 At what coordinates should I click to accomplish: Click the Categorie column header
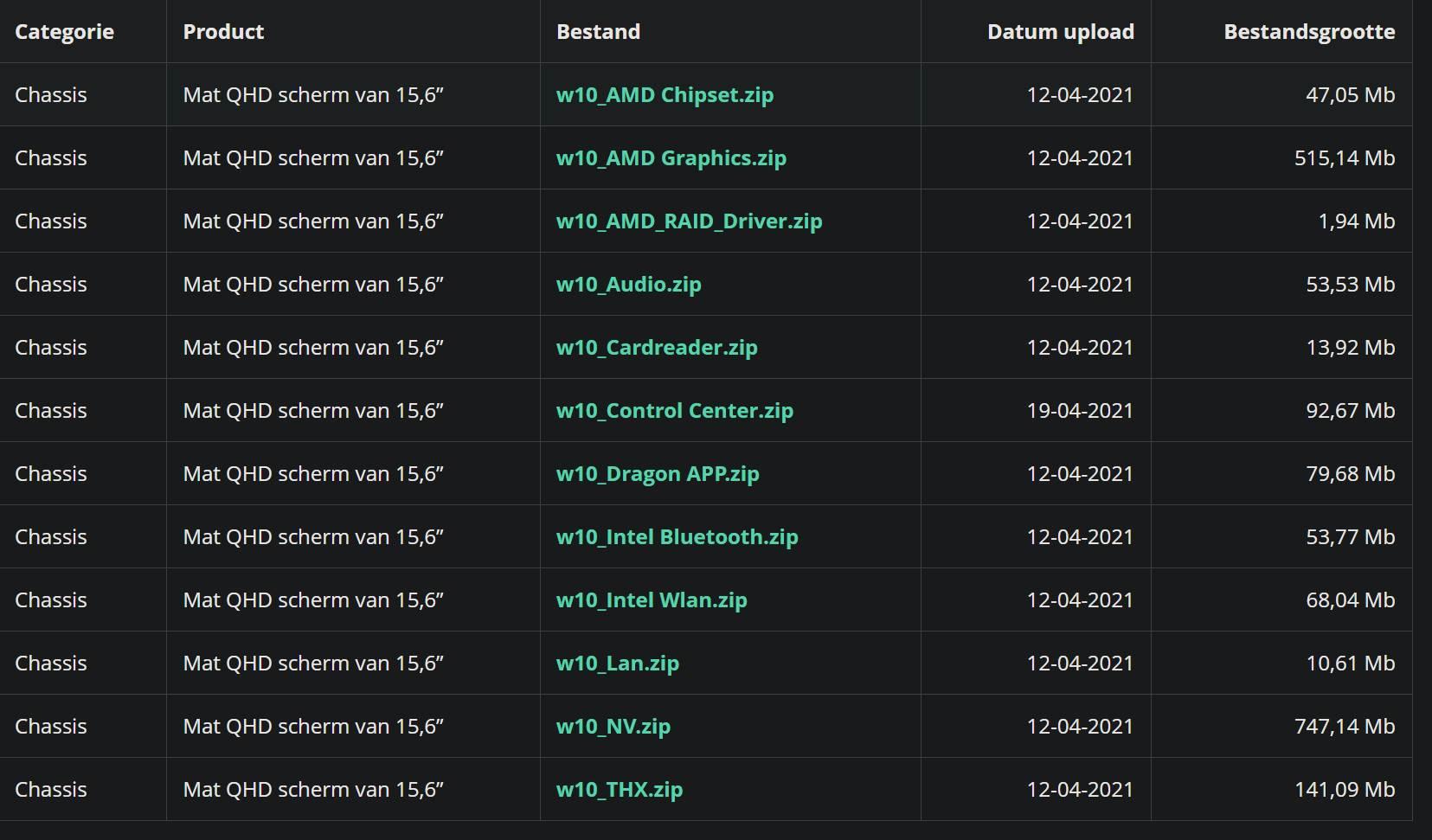coord(65,32)
